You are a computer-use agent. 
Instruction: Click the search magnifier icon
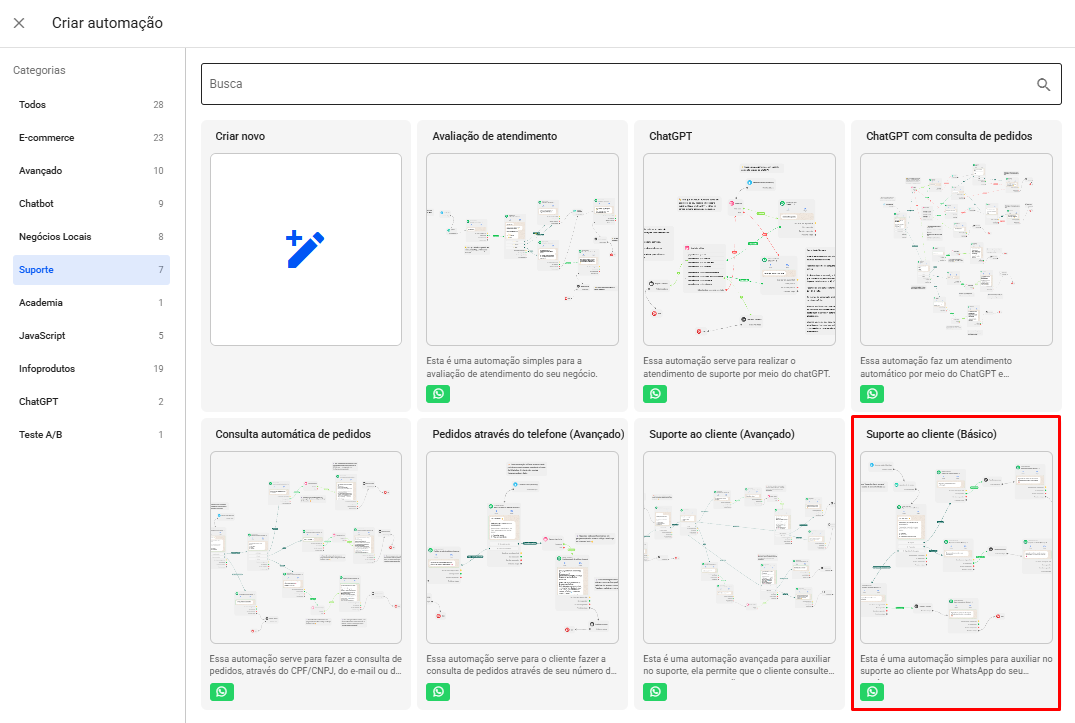1043,85
